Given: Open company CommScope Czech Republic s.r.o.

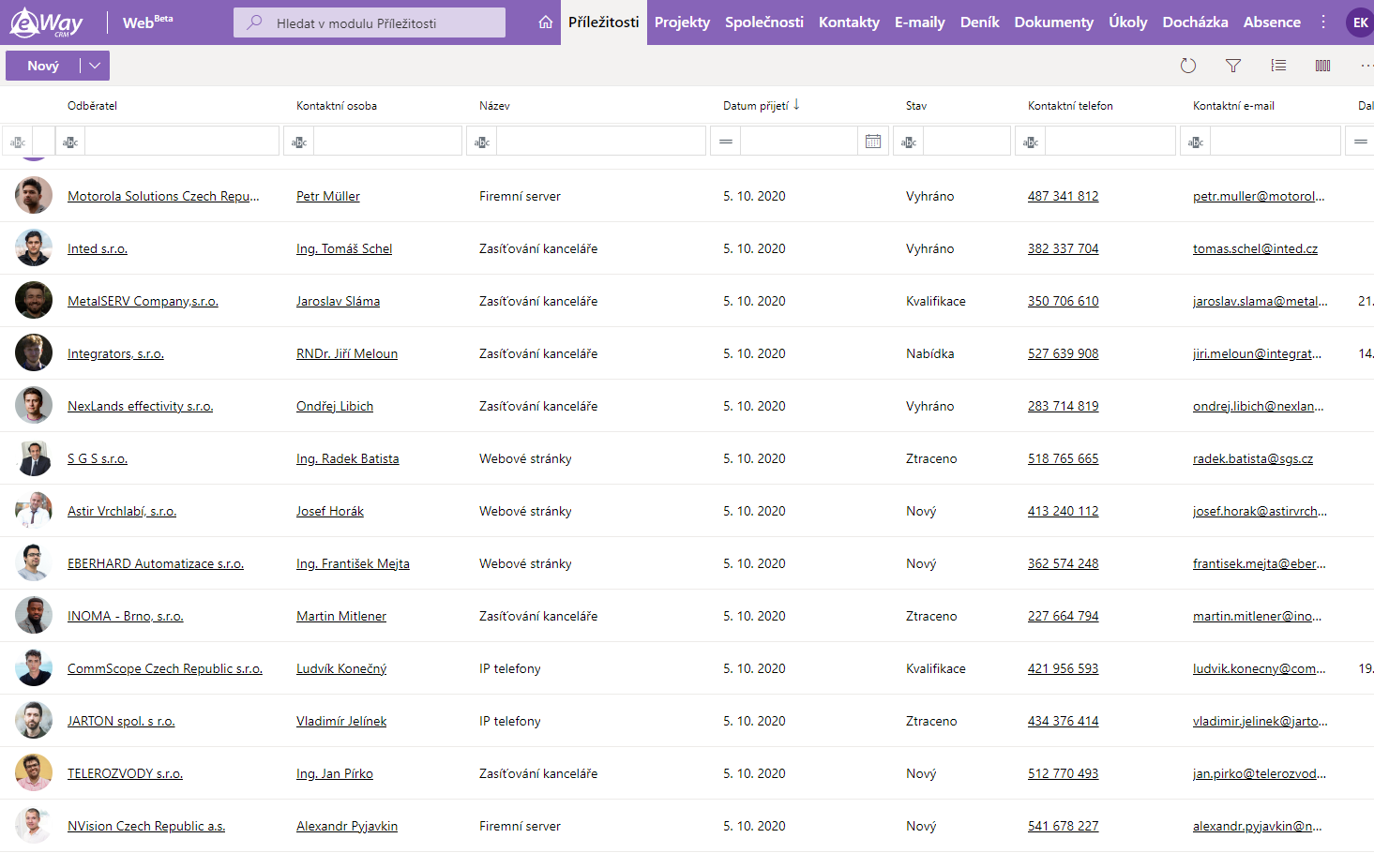Looking at the screenshot, I should click(165, 668).
